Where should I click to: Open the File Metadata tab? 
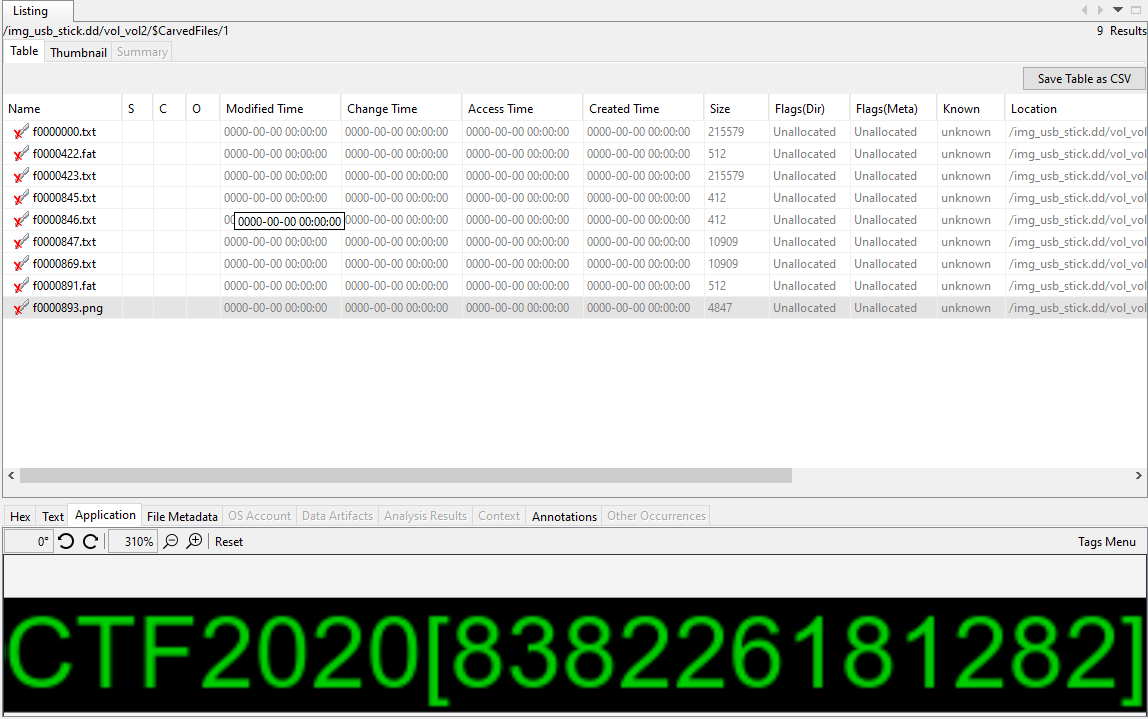click(x=182, y=516)
